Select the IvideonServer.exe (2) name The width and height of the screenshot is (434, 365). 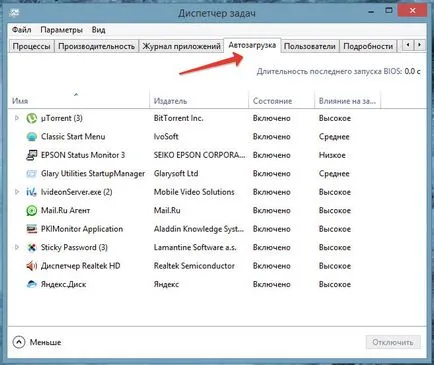pyautogui.click(x=77, y=192)
